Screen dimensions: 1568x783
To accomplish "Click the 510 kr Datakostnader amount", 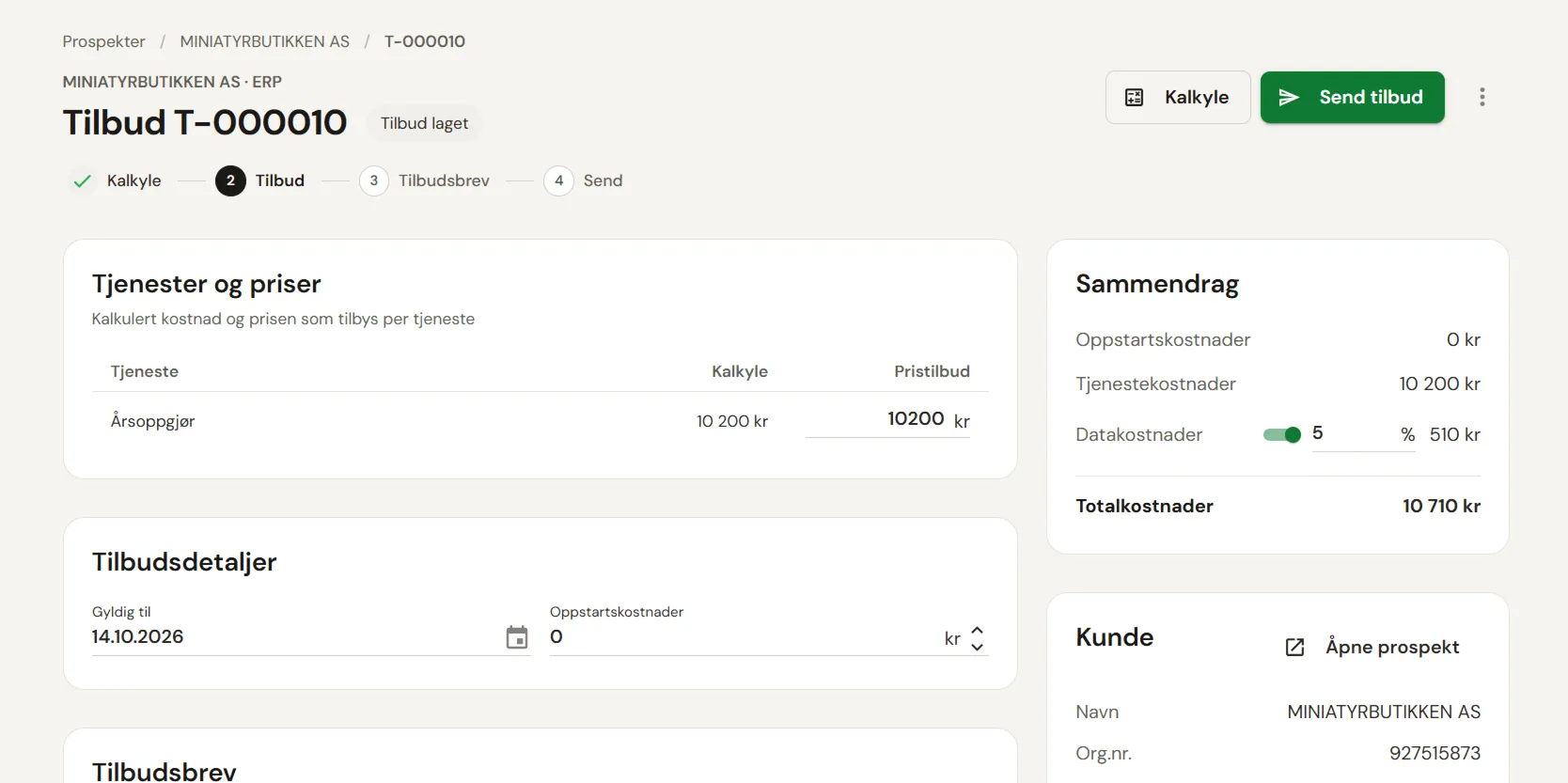I will 1455,434.
